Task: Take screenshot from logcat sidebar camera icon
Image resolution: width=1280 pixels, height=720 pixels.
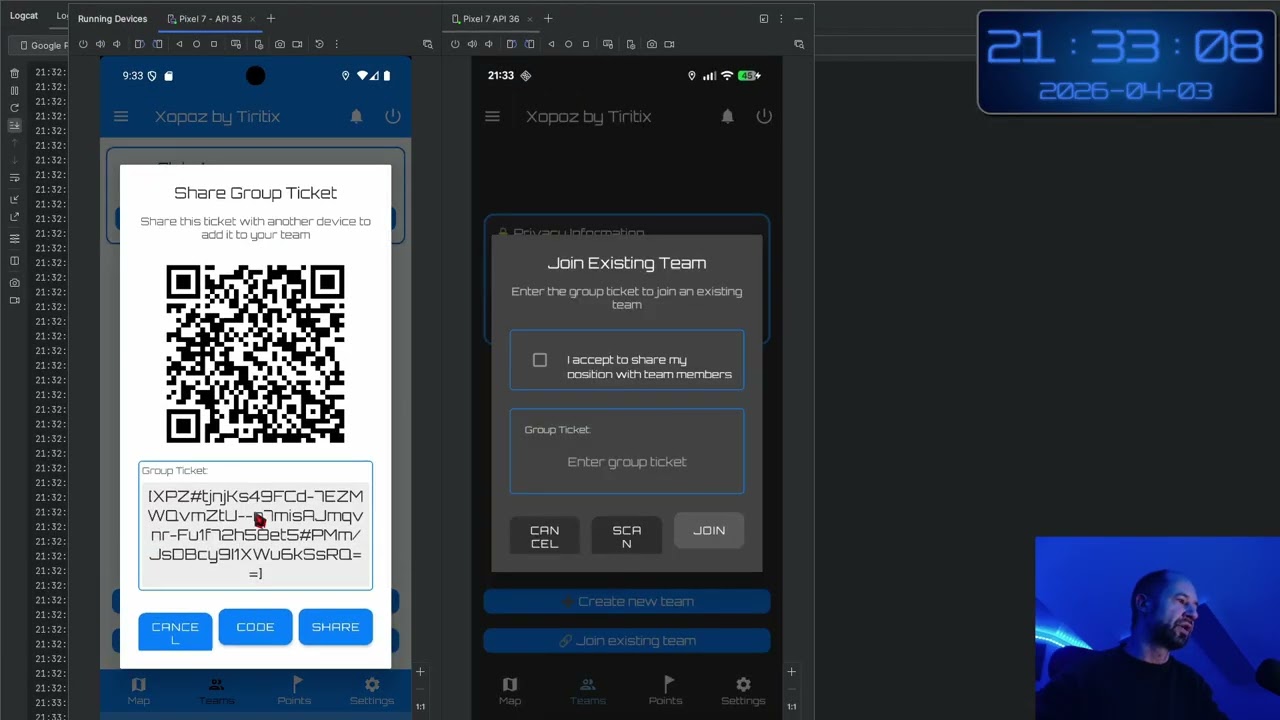Action: pos(14,282)
